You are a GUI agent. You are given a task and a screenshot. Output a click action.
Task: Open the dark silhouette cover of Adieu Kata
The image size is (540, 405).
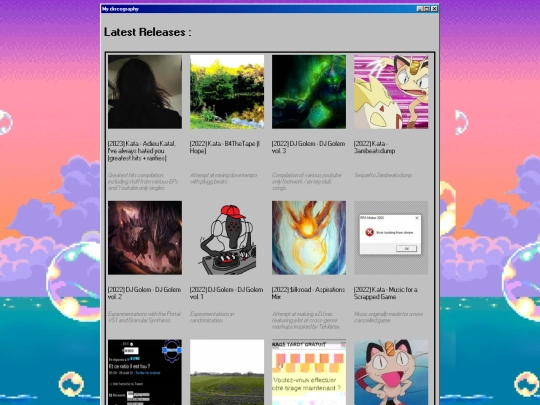coord(145,92)
